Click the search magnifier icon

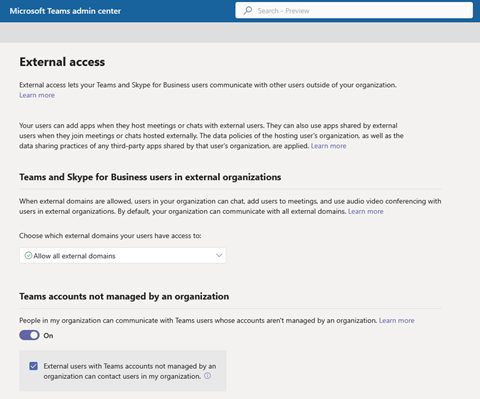click(248, 11)
